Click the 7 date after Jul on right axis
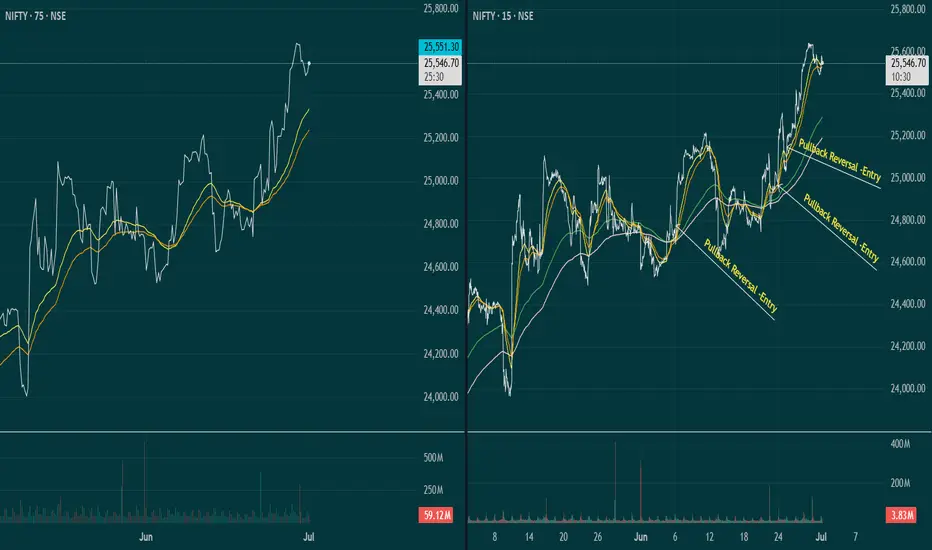932x550 pixels. click(x=855, y=537)
